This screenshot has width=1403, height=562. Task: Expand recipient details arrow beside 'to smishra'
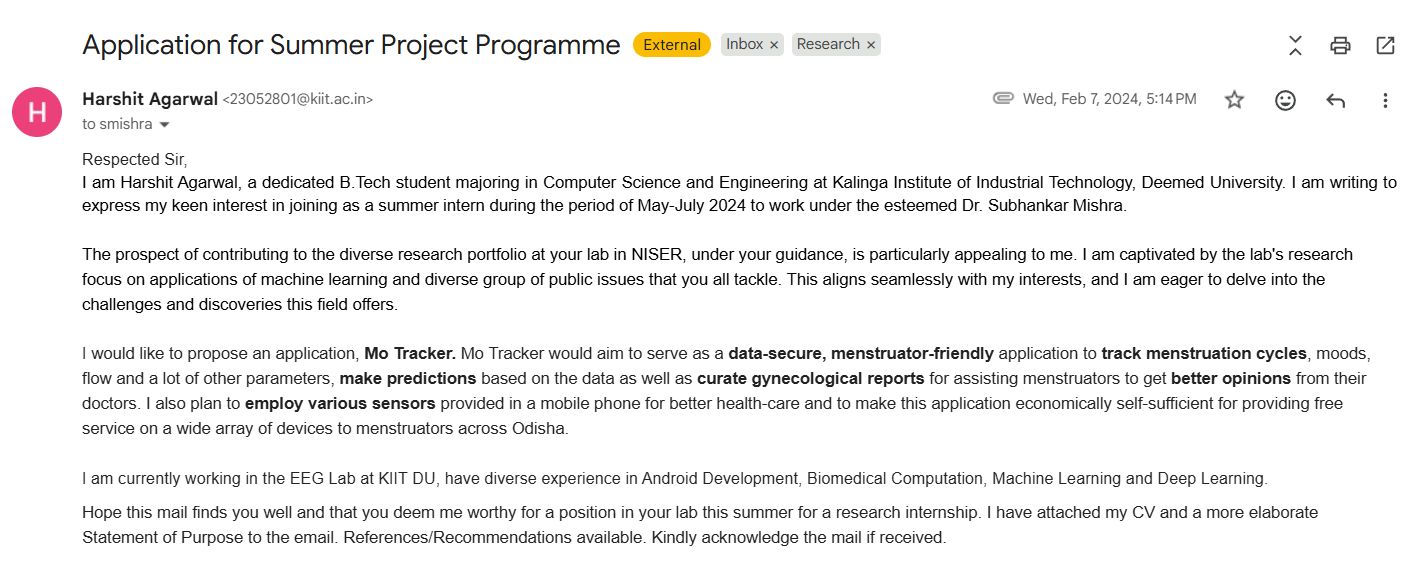[x=165, y=125]
